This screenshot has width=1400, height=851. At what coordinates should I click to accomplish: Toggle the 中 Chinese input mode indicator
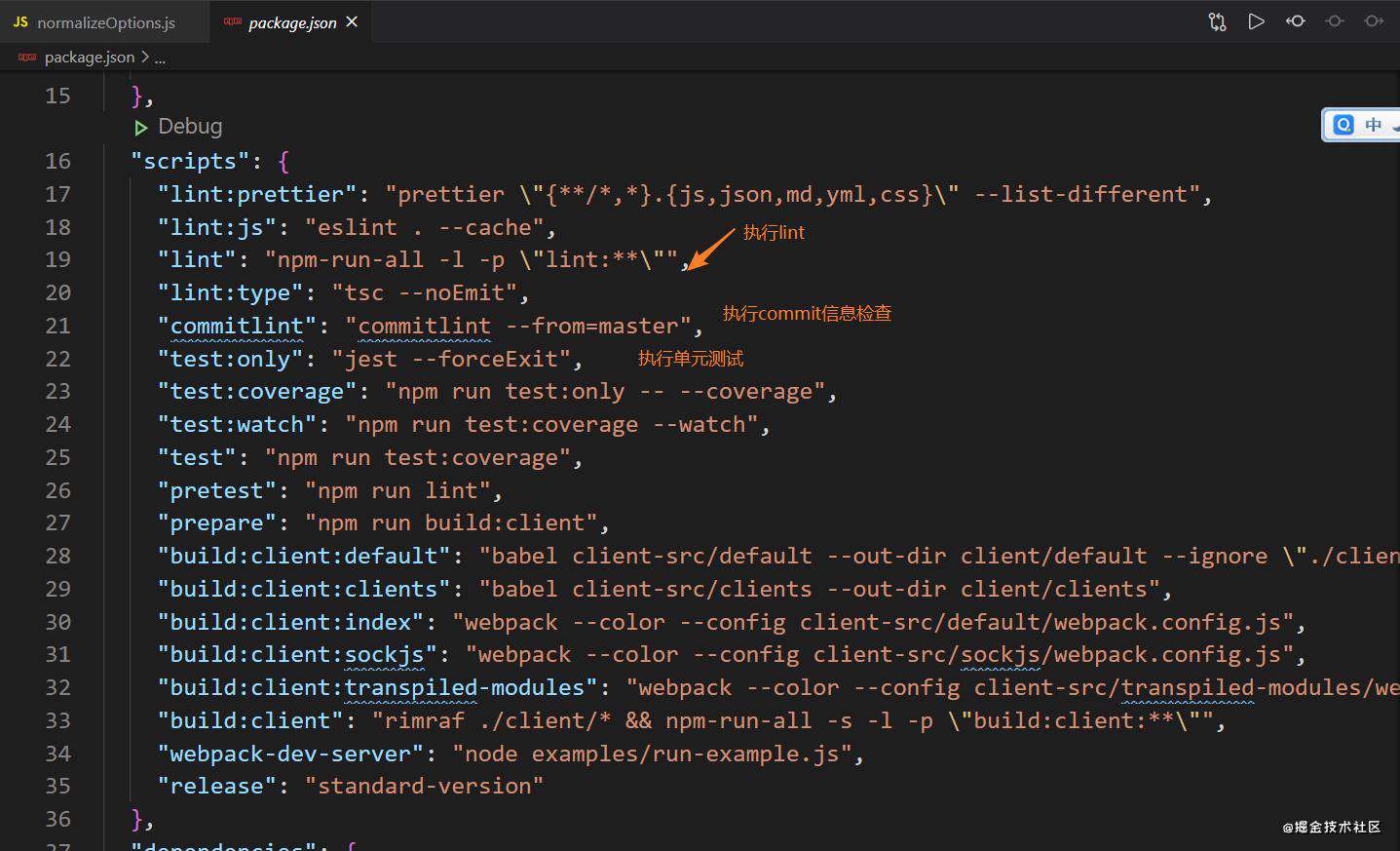pos(1373,125)
